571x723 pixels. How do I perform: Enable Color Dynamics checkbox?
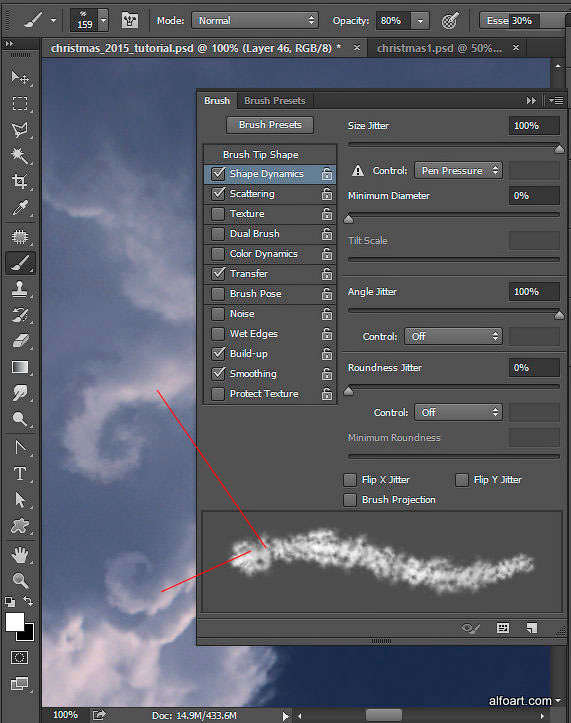tap(218, 254)
